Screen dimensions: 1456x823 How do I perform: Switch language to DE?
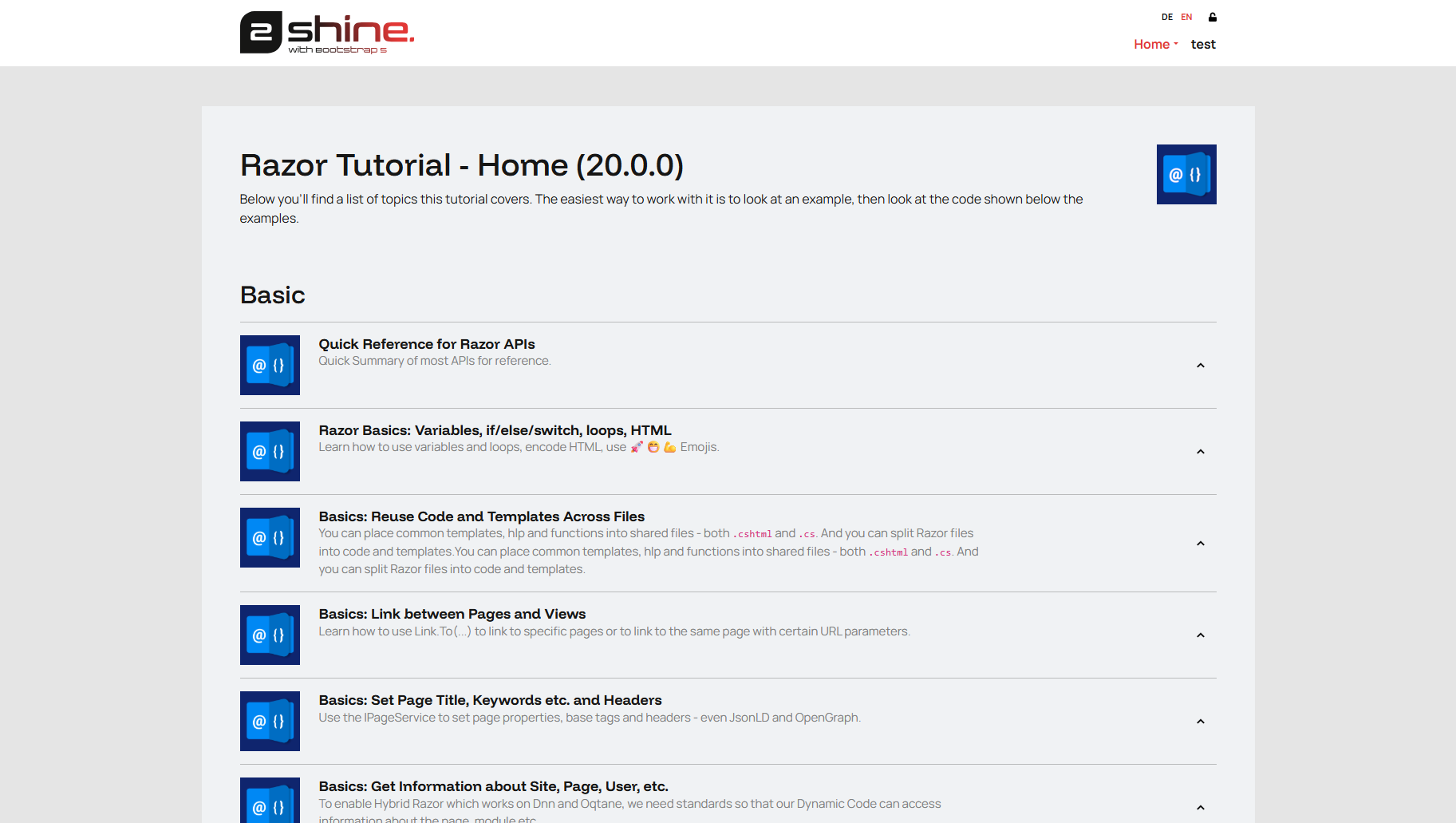point(1166,17)
